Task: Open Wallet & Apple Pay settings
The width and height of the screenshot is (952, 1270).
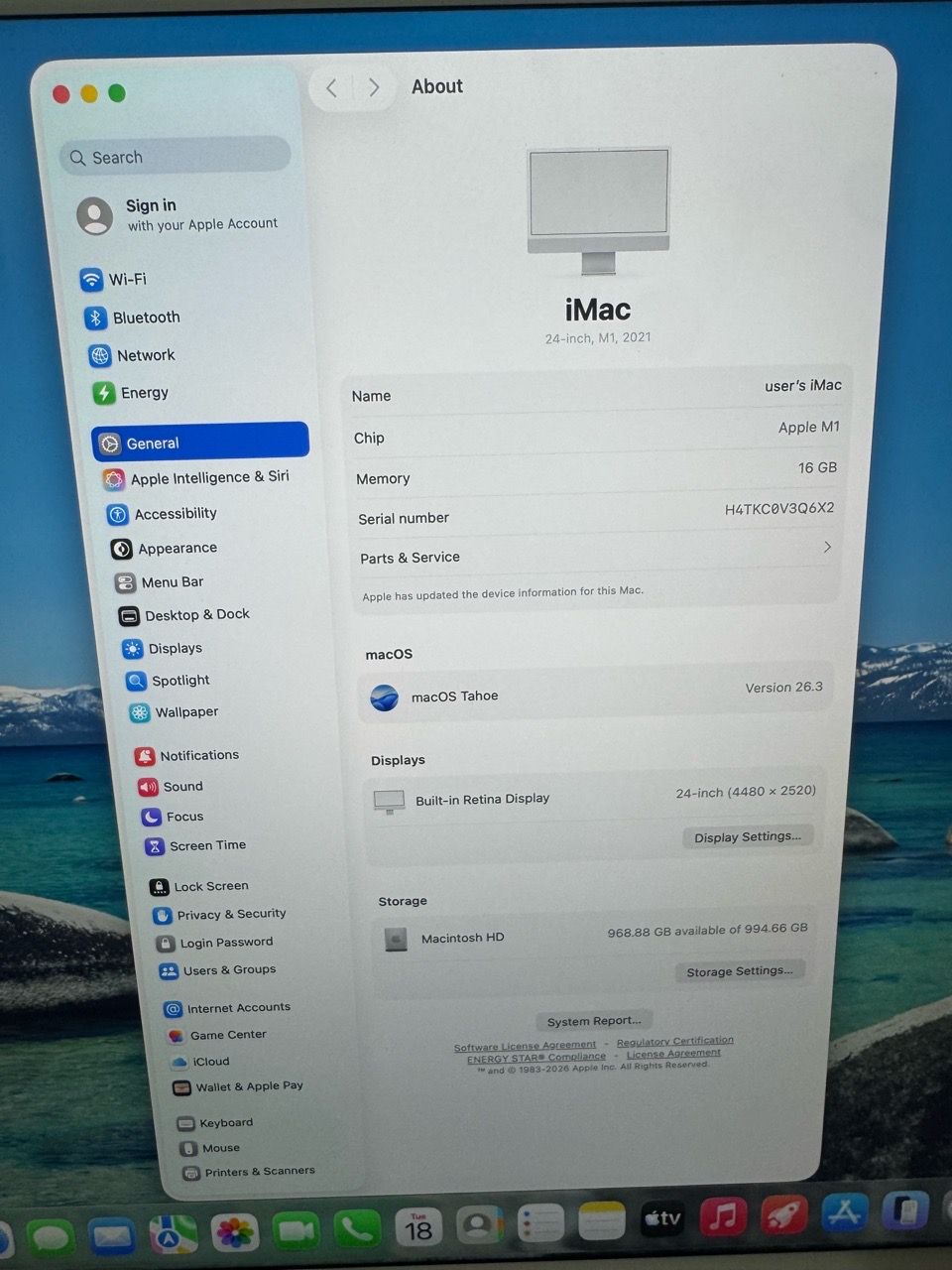Action: point(238,1086)
